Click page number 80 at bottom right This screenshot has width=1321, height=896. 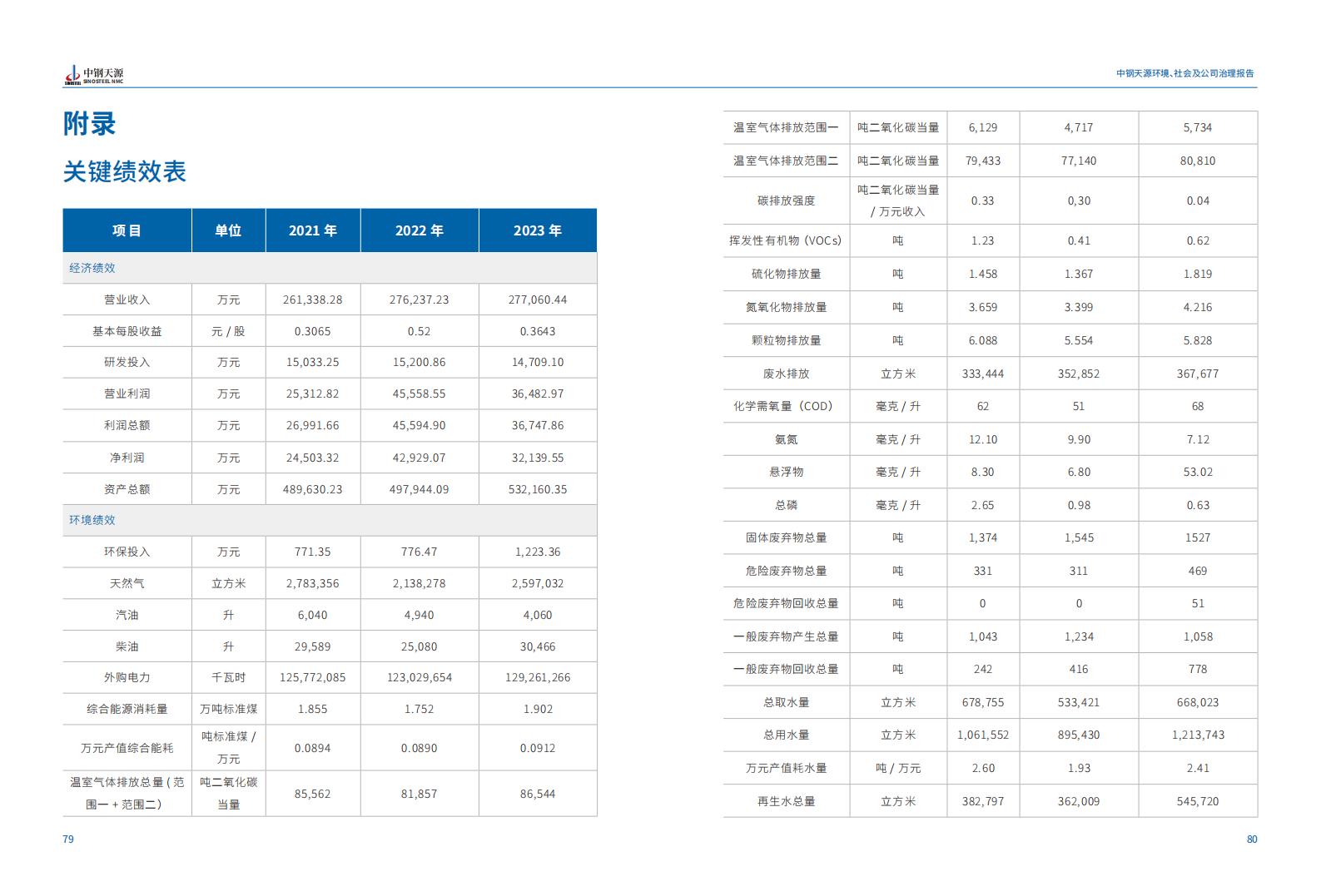point(1251,839)
